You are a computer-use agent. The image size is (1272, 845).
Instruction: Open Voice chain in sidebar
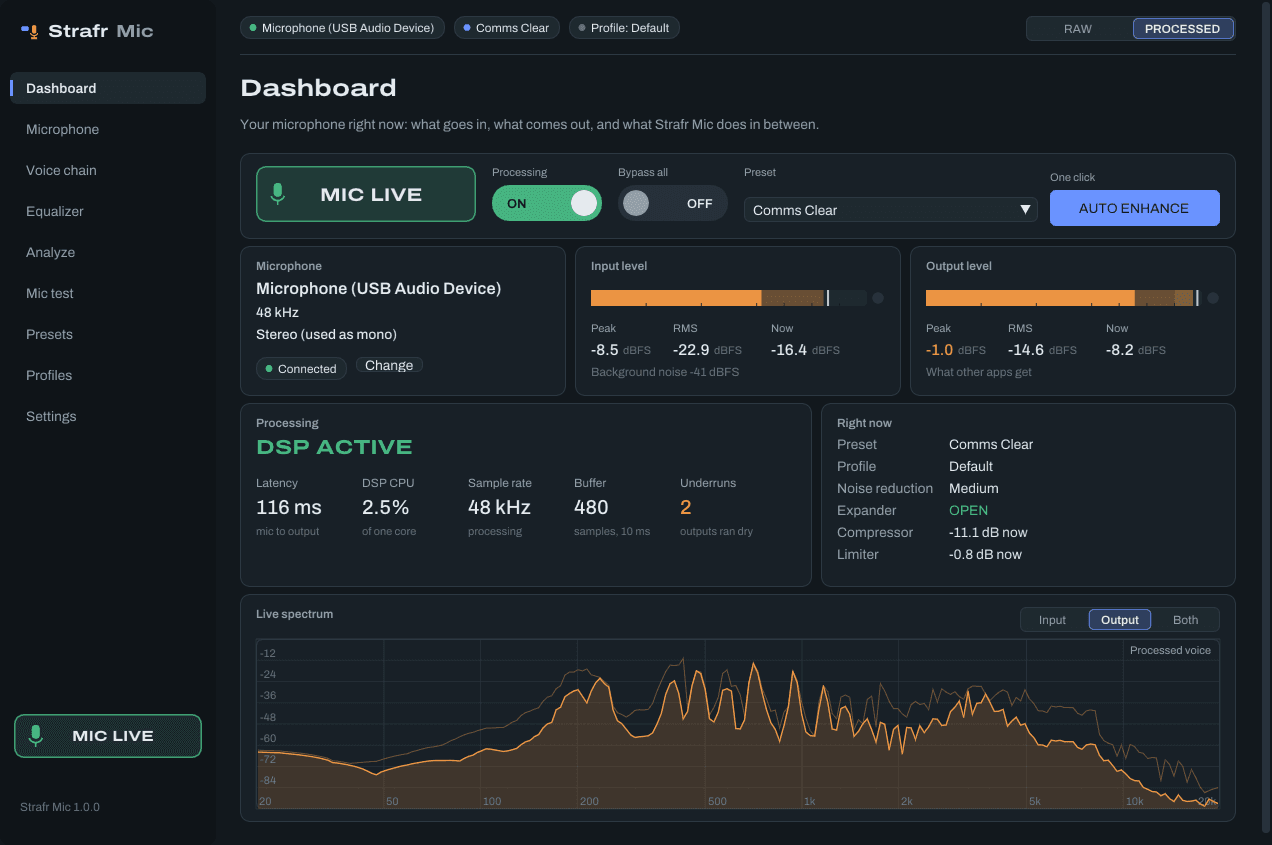pyautogui.click(x=108, y=170)
